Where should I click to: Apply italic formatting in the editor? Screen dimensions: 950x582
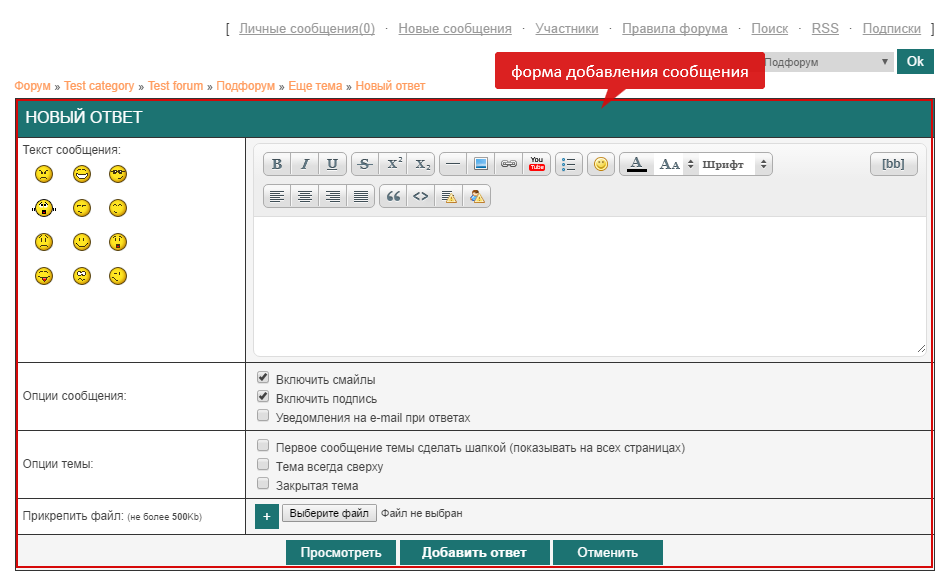click(x=305, y=164)
